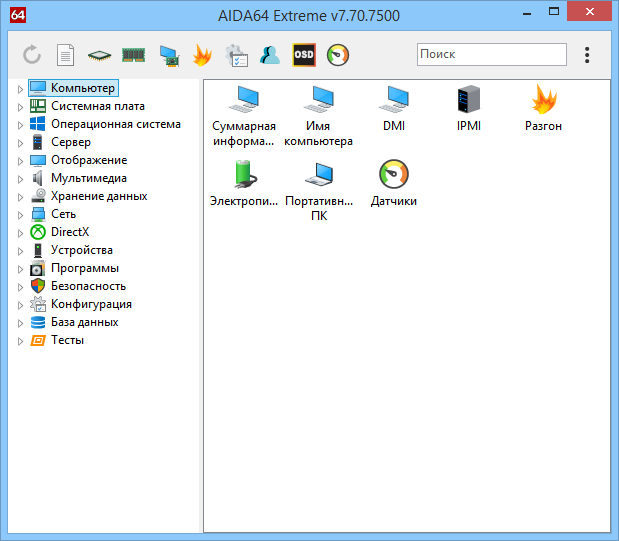Click the Поиск search input field
The image size is (619, 541).
coord(491,55)
